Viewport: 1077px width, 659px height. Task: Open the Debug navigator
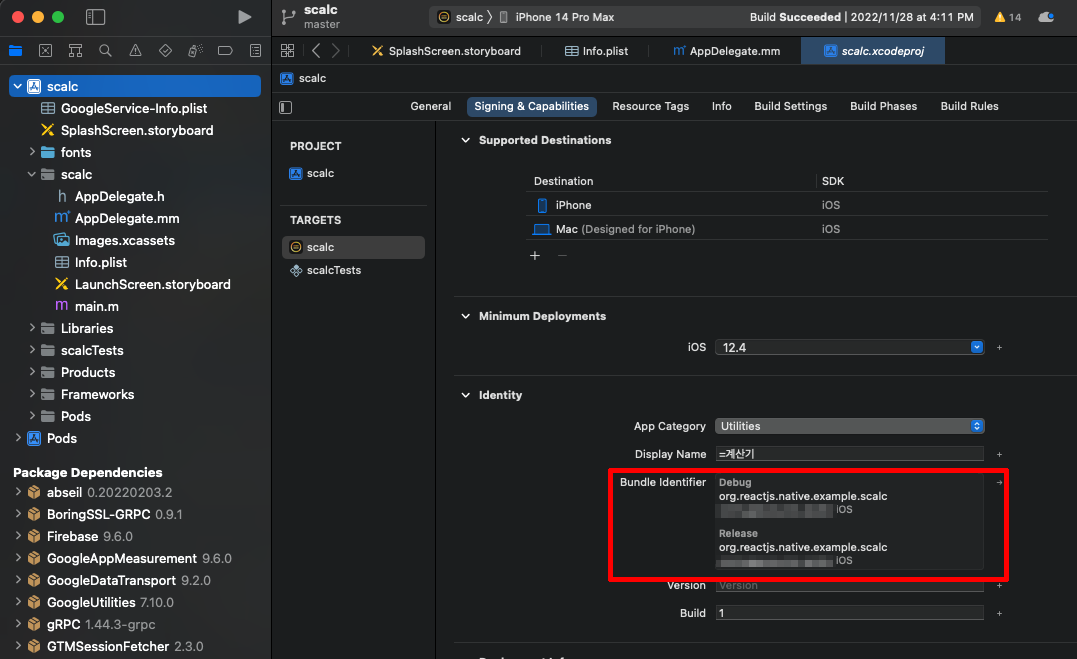[x=195, y=51]
